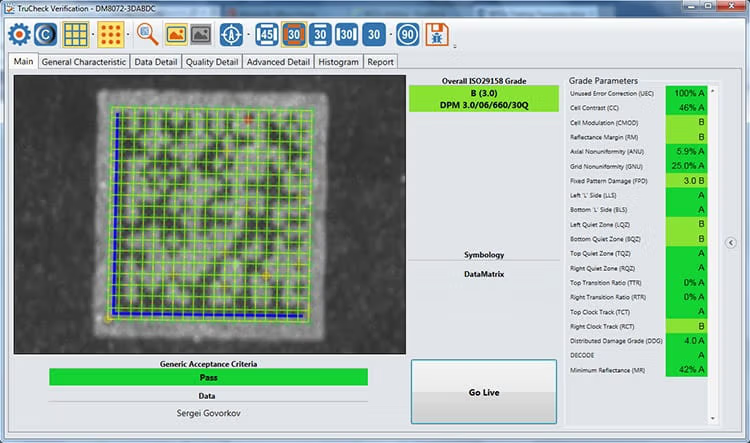This screenshot has width=750, height=443.
Task: Expand the side panel with chevron arrow
Action: (x=731, y=242)
